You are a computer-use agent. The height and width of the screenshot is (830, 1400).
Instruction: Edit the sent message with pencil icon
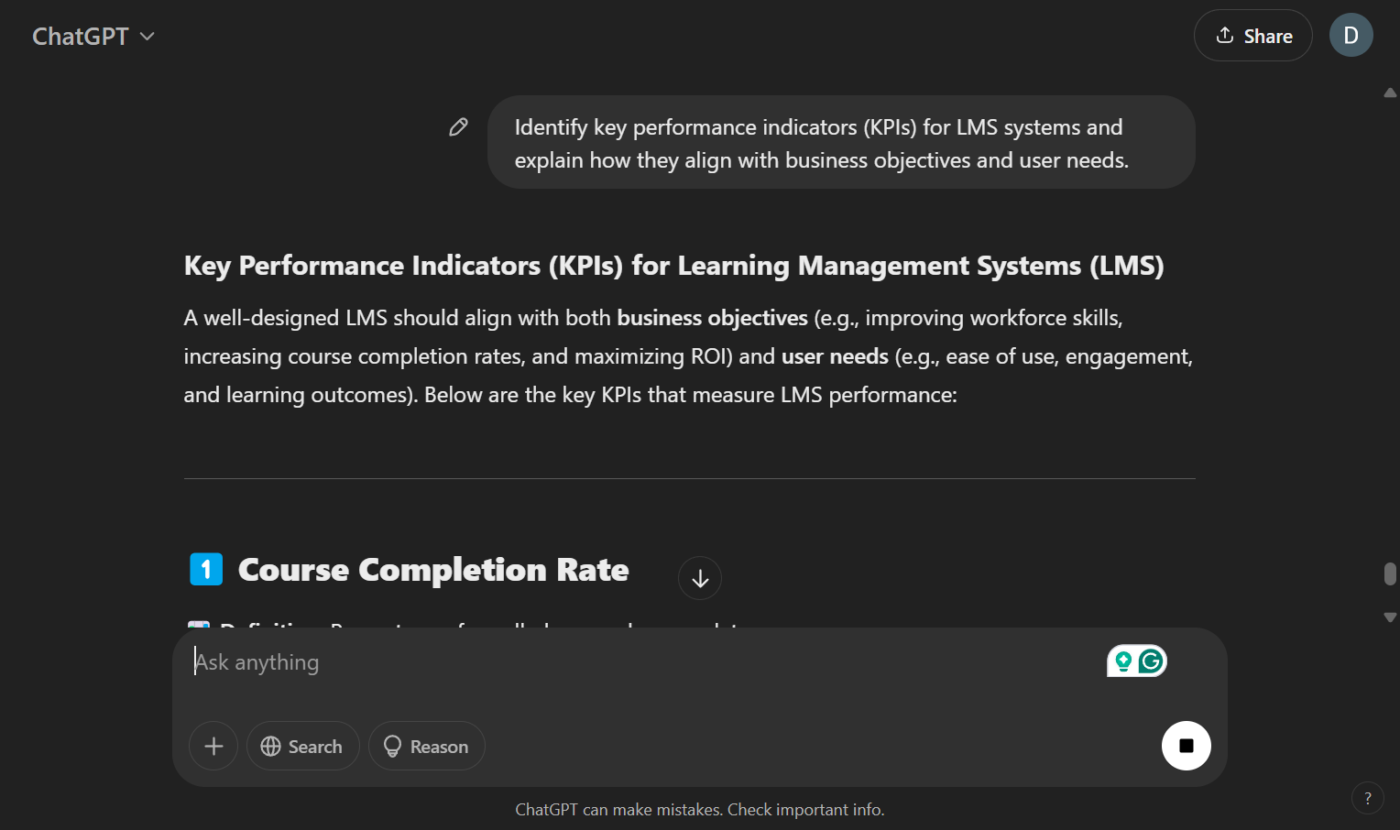(458, 127)
